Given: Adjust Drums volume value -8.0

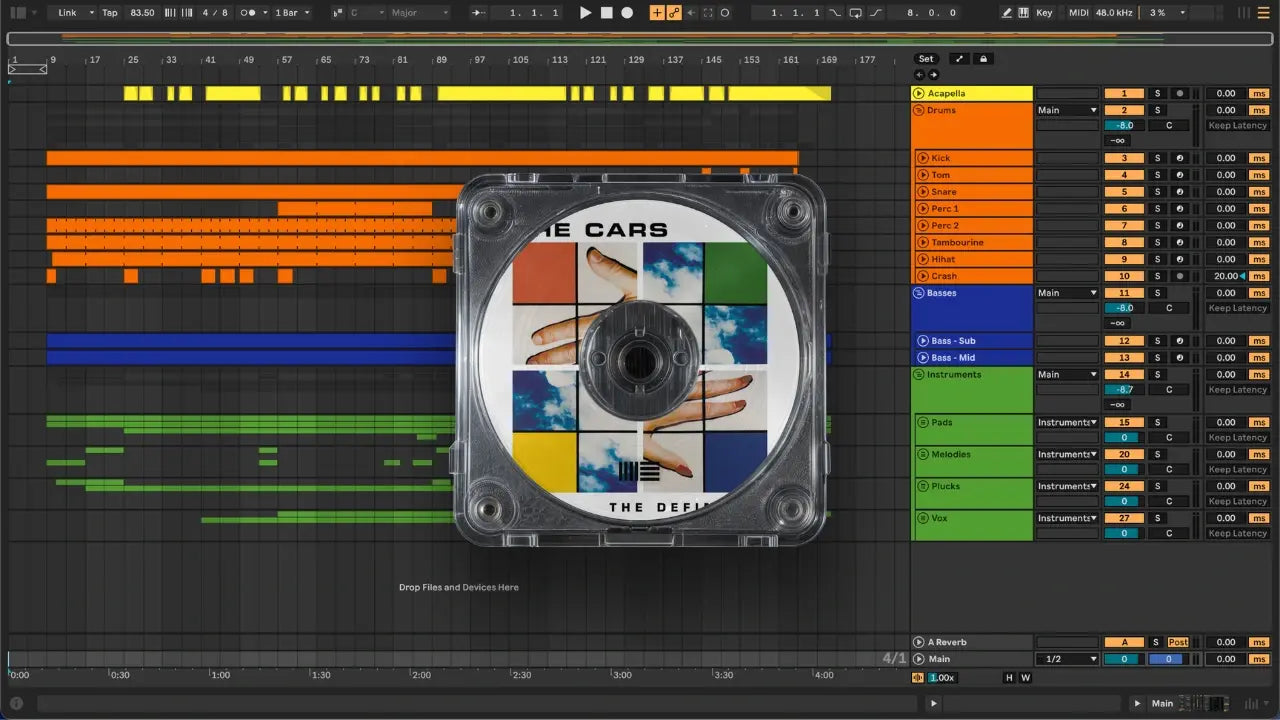Looking at the screenshot, I should point(1124,126).
